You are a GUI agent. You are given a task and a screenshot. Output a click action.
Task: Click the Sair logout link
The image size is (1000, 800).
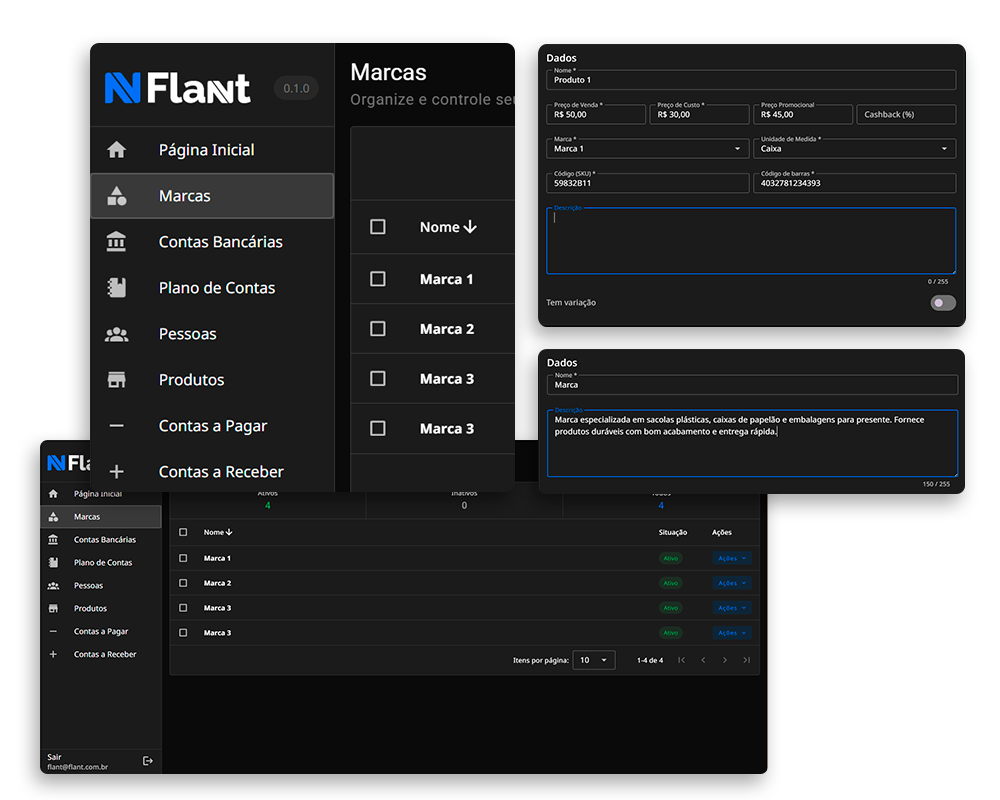(x=55, y=757)
